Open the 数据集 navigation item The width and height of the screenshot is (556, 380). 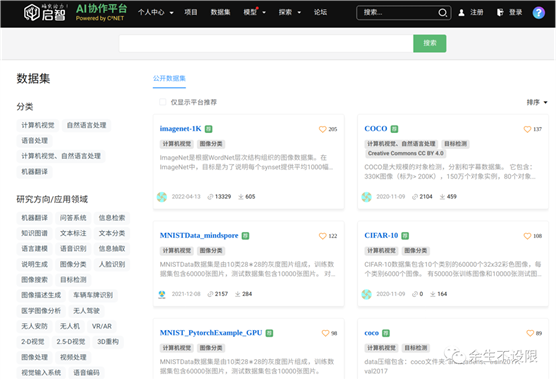click(220, 12)
